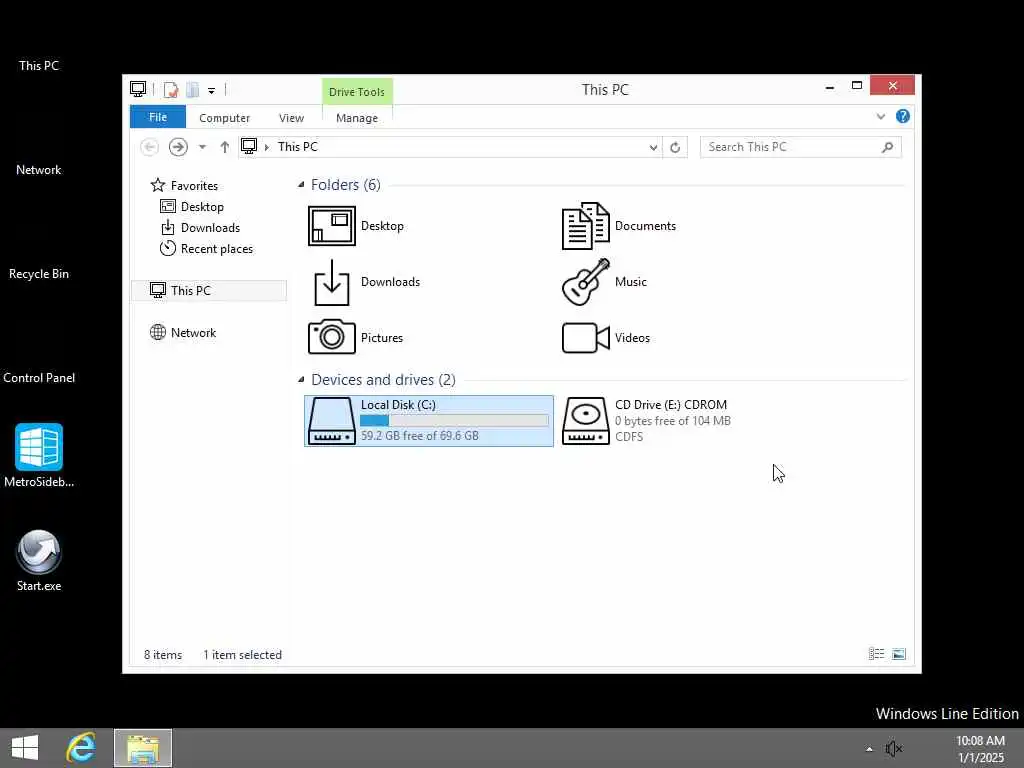1024x768 pixels.
Task: Switch to large icons view in the status bar
Action: 899,654
